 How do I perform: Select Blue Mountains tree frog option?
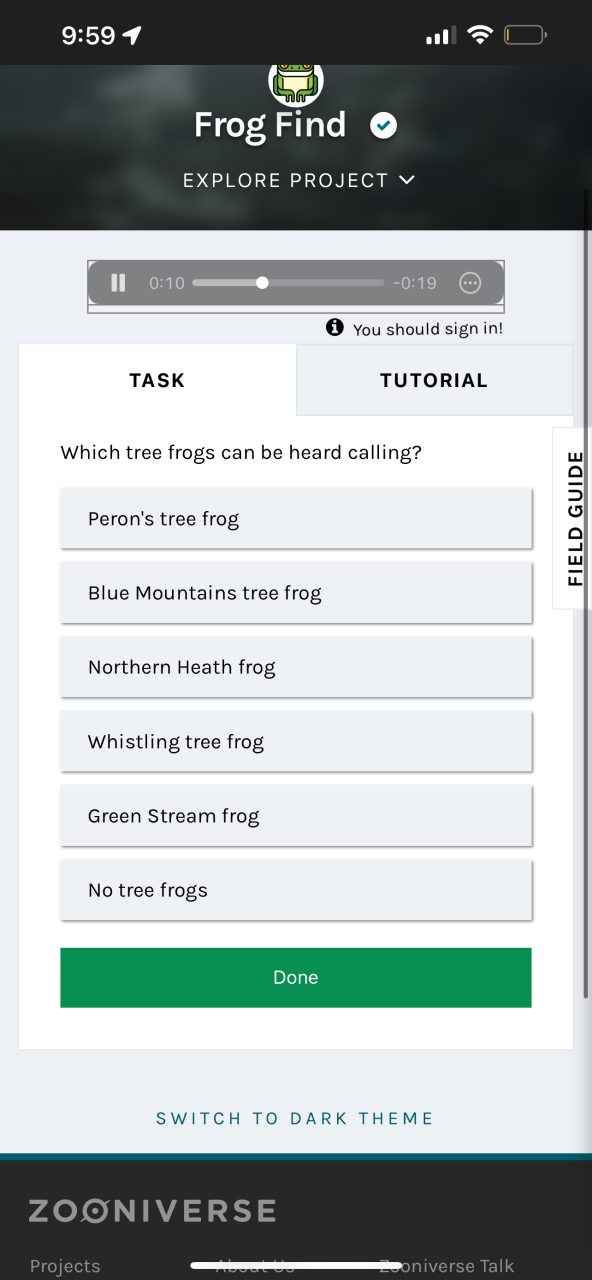click(296, 592)
